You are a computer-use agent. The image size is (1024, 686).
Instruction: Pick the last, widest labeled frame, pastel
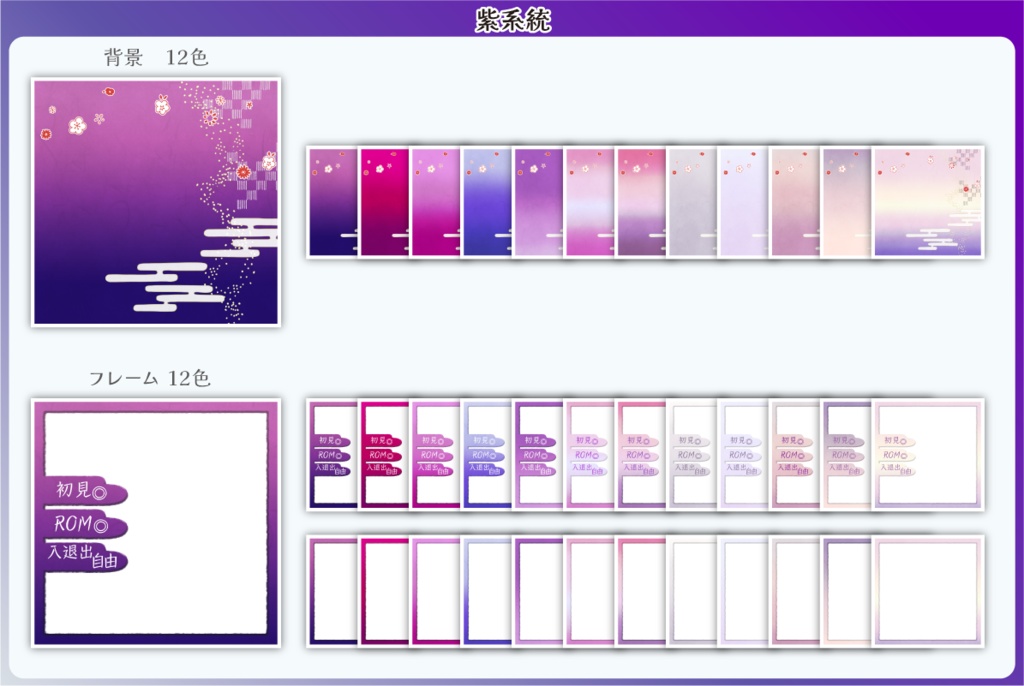tap(928, 455)
